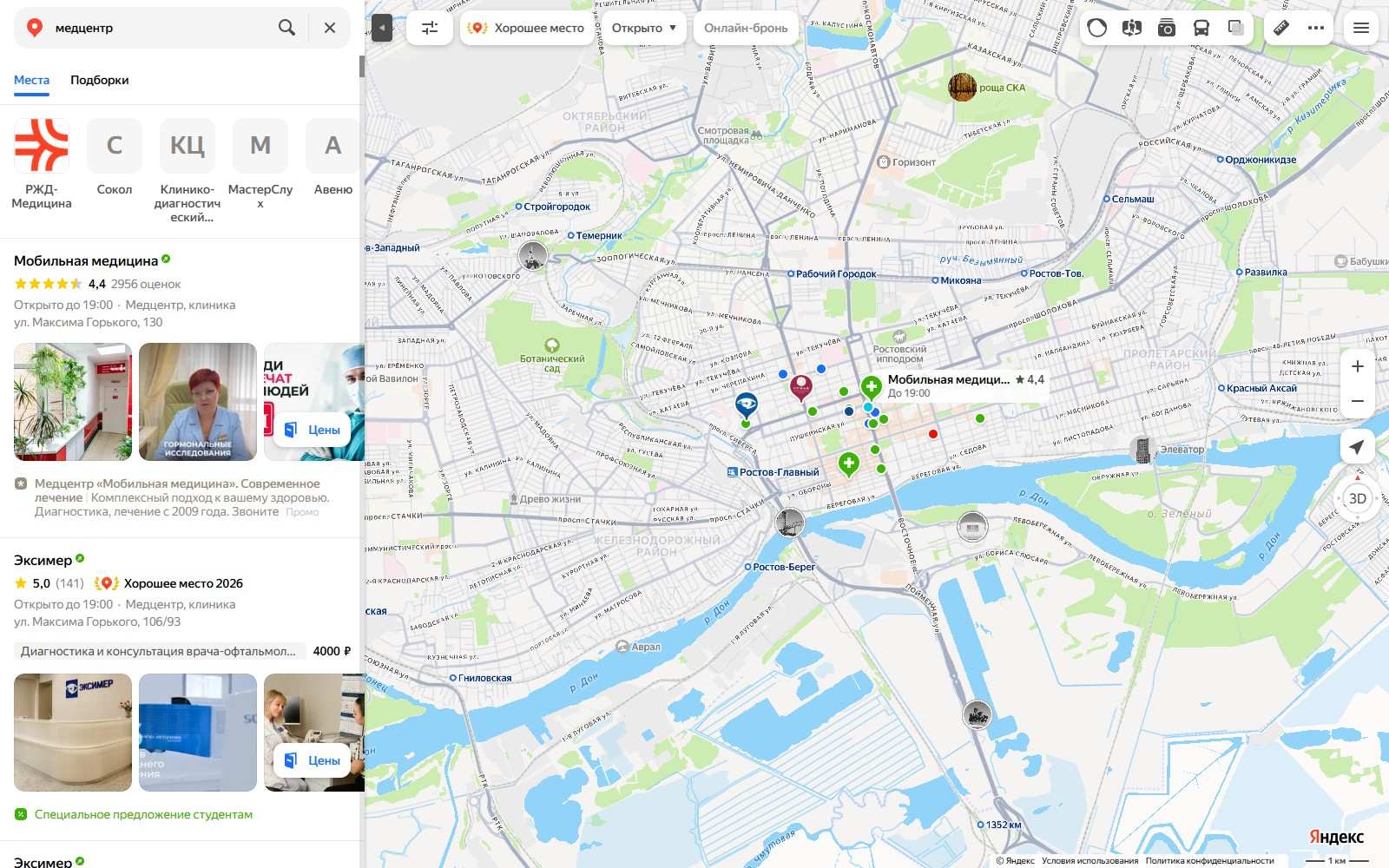1389x868 pixels.
Task: Select the Клинико-диагностический chain chip
Action: tap(188, 171)
